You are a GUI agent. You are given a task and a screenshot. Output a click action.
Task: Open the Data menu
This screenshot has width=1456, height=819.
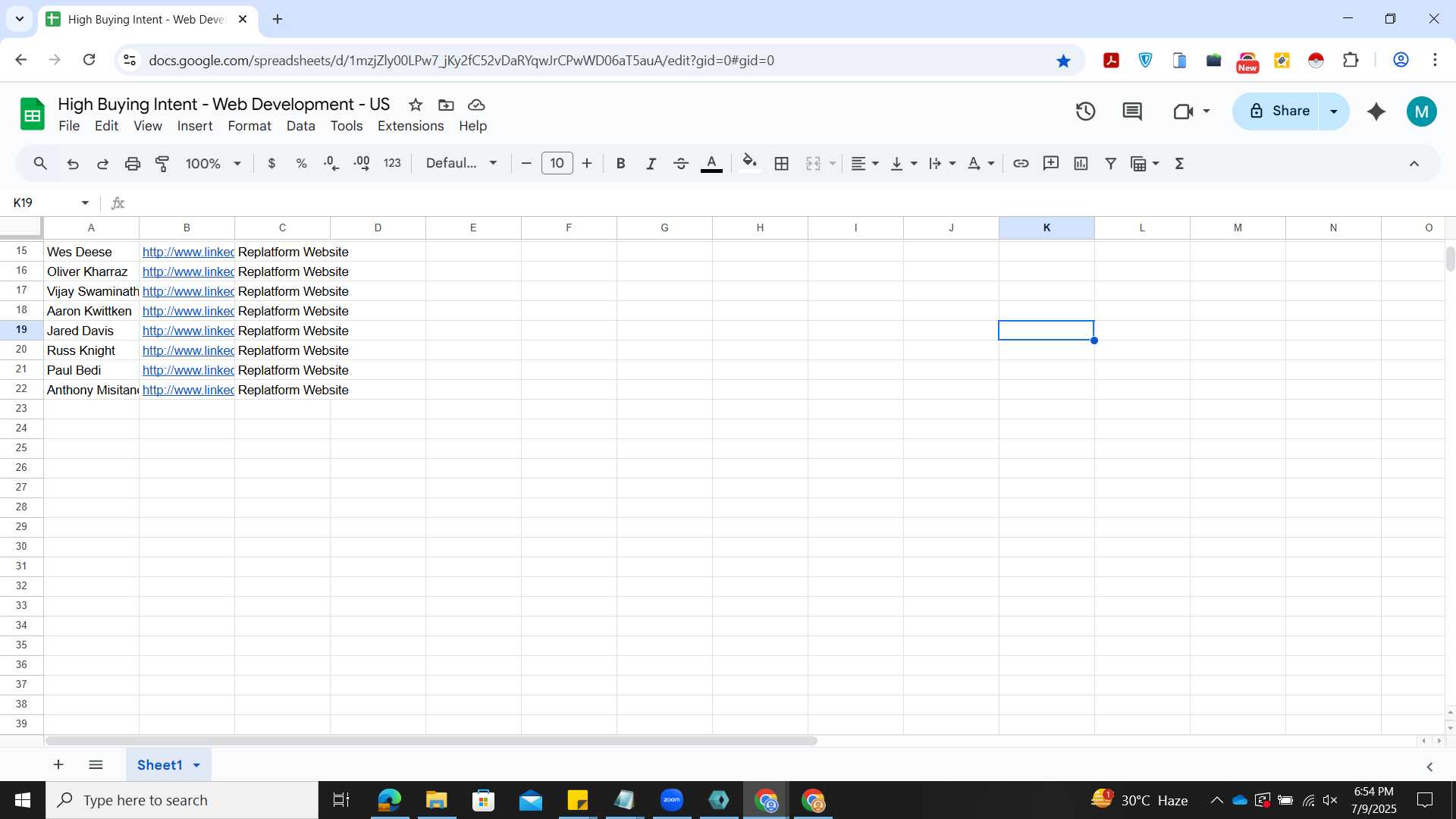click(300, 126)
